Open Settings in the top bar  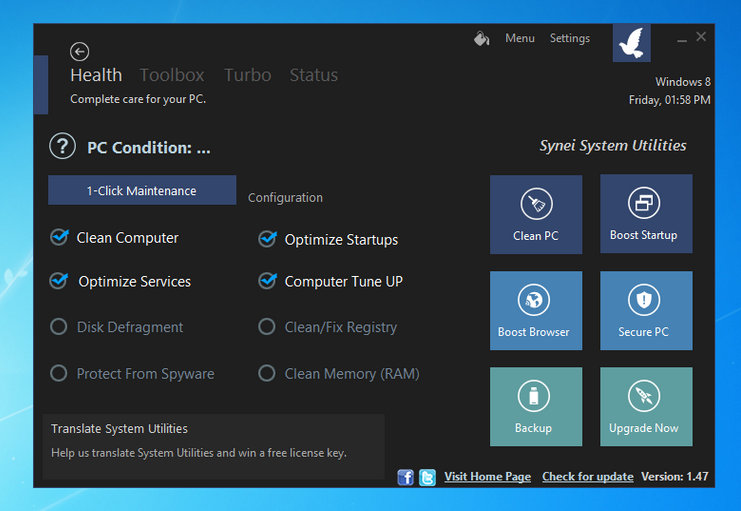click(569, 38)
